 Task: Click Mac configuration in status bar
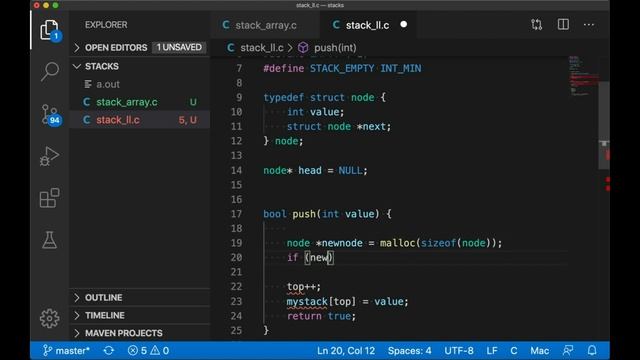539,351
